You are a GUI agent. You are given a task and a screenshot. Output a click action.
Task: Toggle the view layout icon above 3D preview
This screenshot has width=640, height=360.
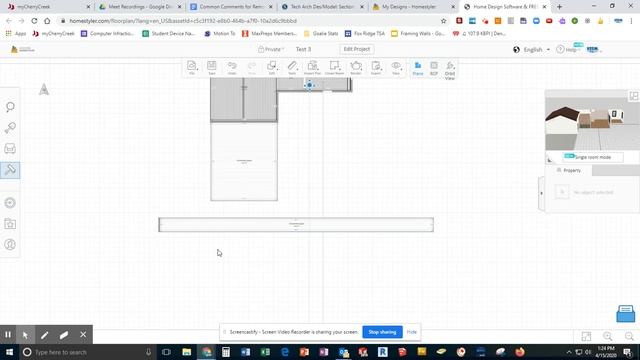tap(633, 96)
